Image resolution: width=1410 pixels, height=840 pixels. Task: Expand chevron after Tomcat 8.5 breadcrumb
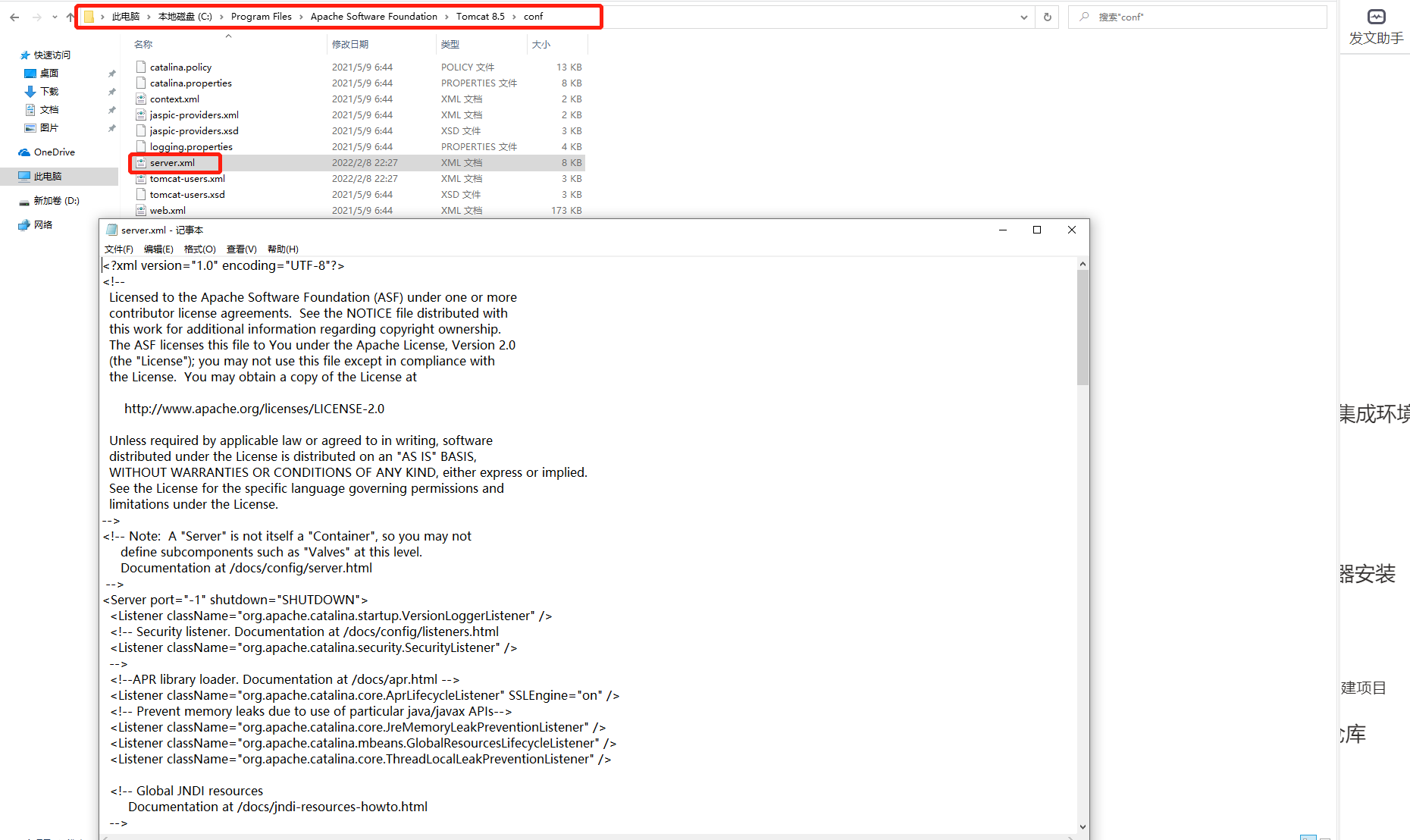(x=514, y=17)
